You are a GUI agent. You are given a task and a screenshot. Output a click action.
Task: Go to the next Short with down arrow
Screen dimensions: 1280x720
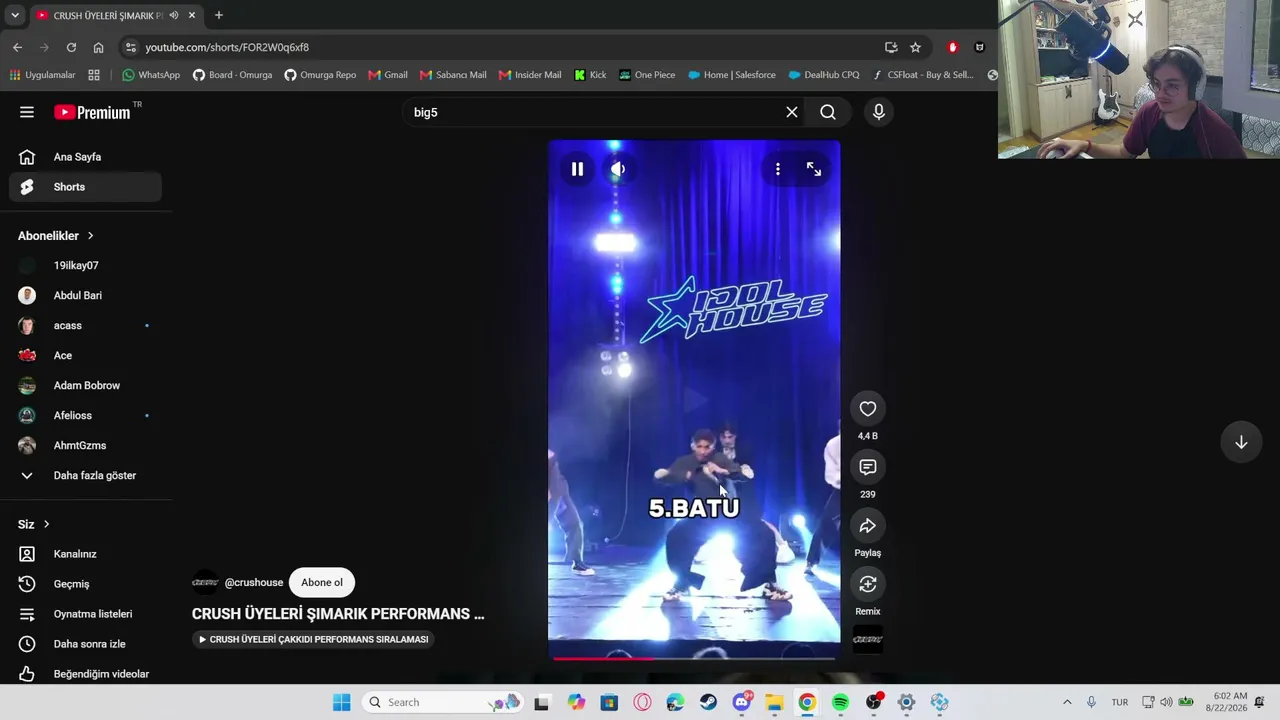pos(1241,442)
